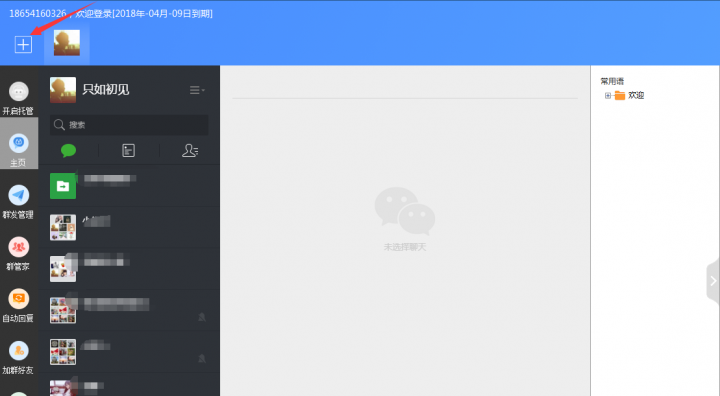Select the 欢迎 folder
This screenshot has height=396, width=720.
coord(630,95)
